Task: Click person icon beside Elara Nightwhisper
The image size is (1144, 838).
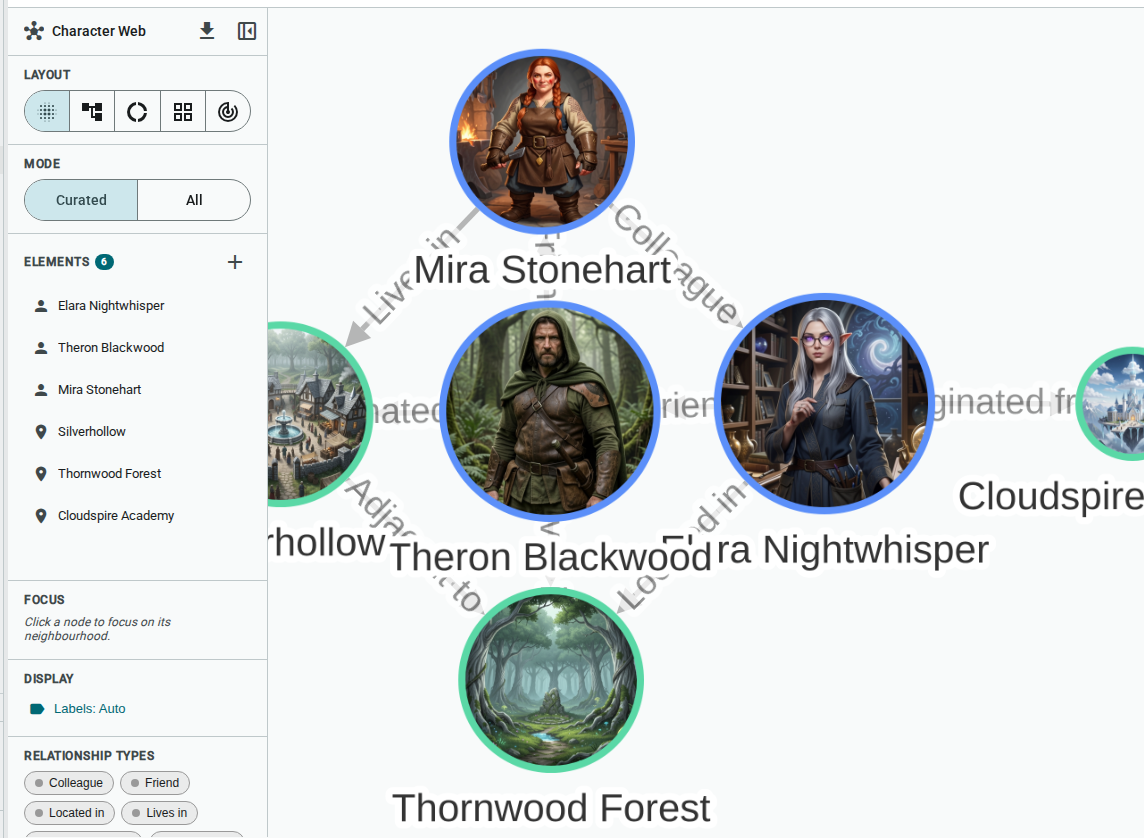Action: tap(41, 306)
